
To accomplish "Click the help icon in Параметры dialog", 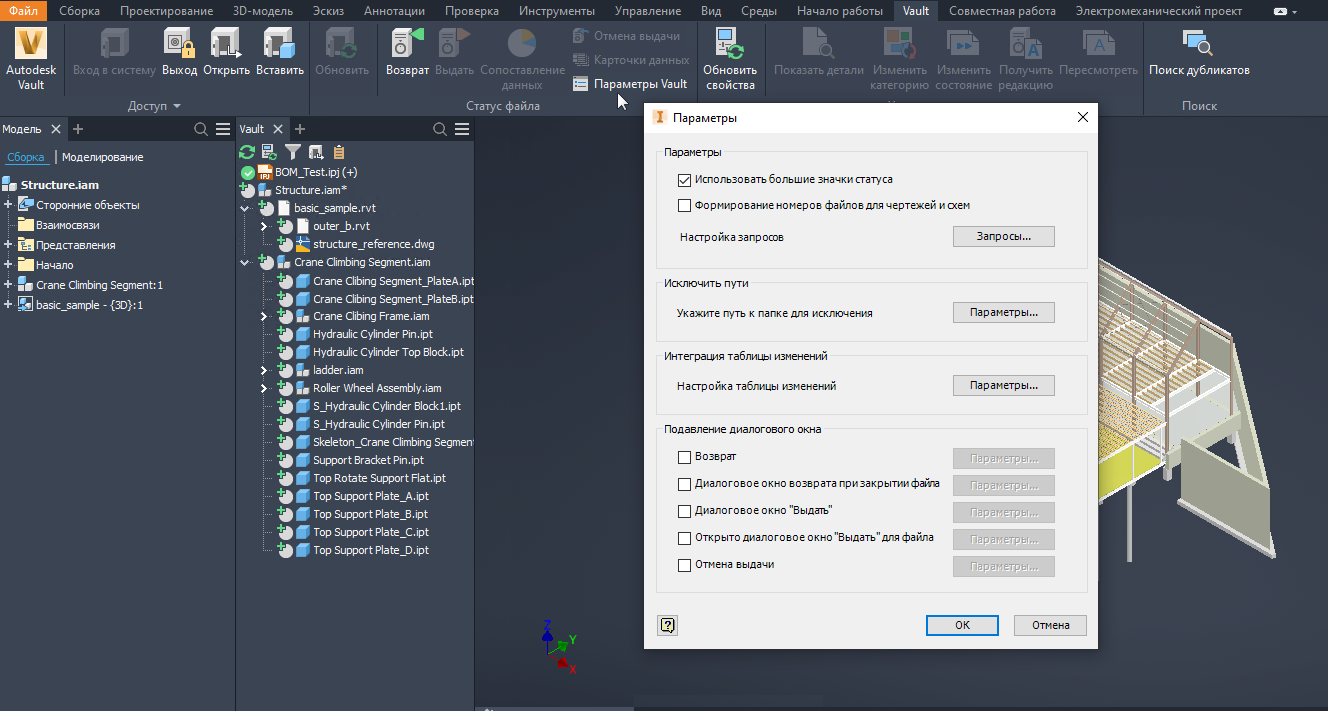I will (668, 625).
